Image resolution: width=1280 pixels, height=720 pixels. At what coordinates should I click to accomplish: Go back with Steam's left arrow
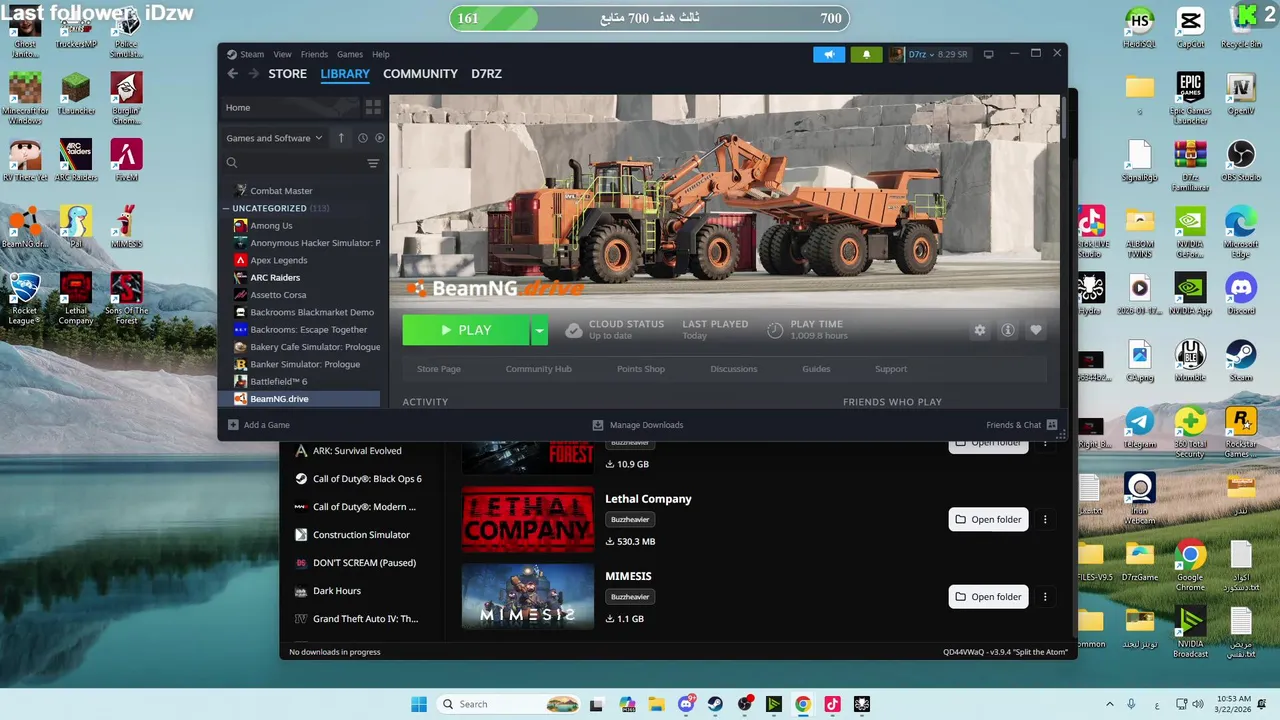point(233,74)
